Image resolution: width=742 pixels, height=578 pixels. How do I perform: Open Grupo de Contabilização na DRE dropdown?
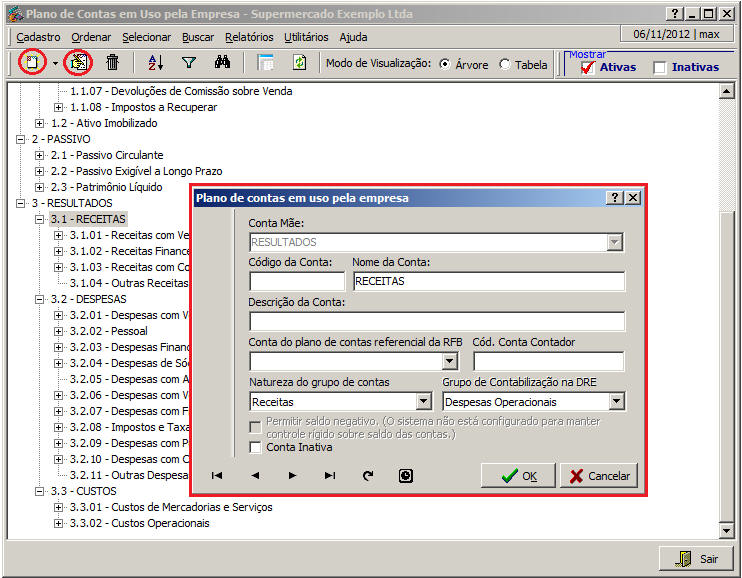(x=616, y=401)
